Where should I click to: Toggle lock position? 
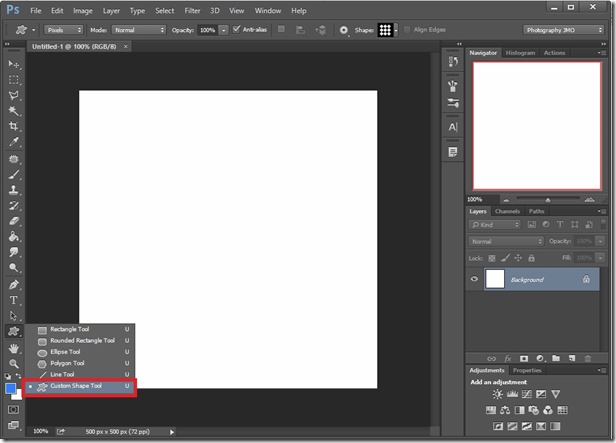tap(518, 258)
